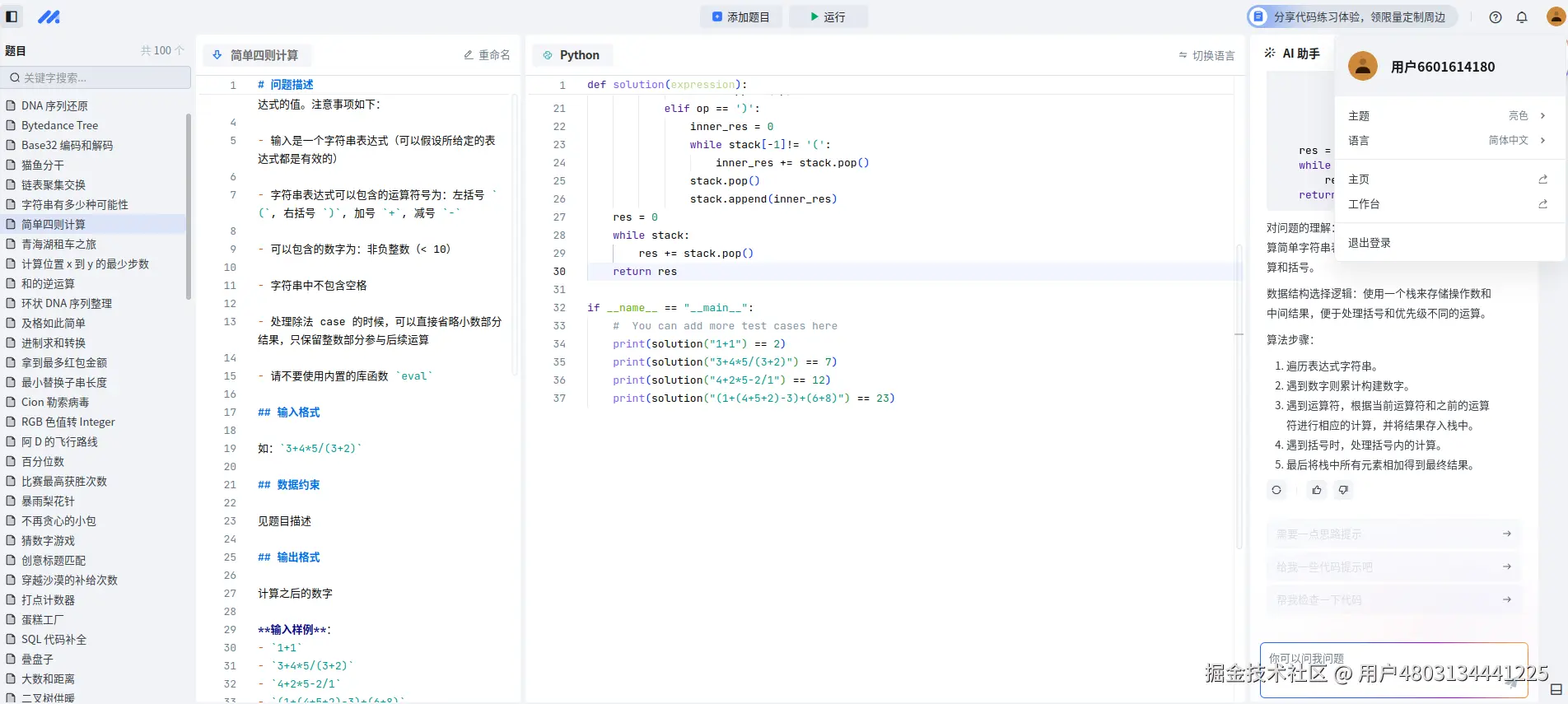Screen dimensions: 1568x704
Task: Click the arrow on first AI suggestion
Action: point(1507,534)
